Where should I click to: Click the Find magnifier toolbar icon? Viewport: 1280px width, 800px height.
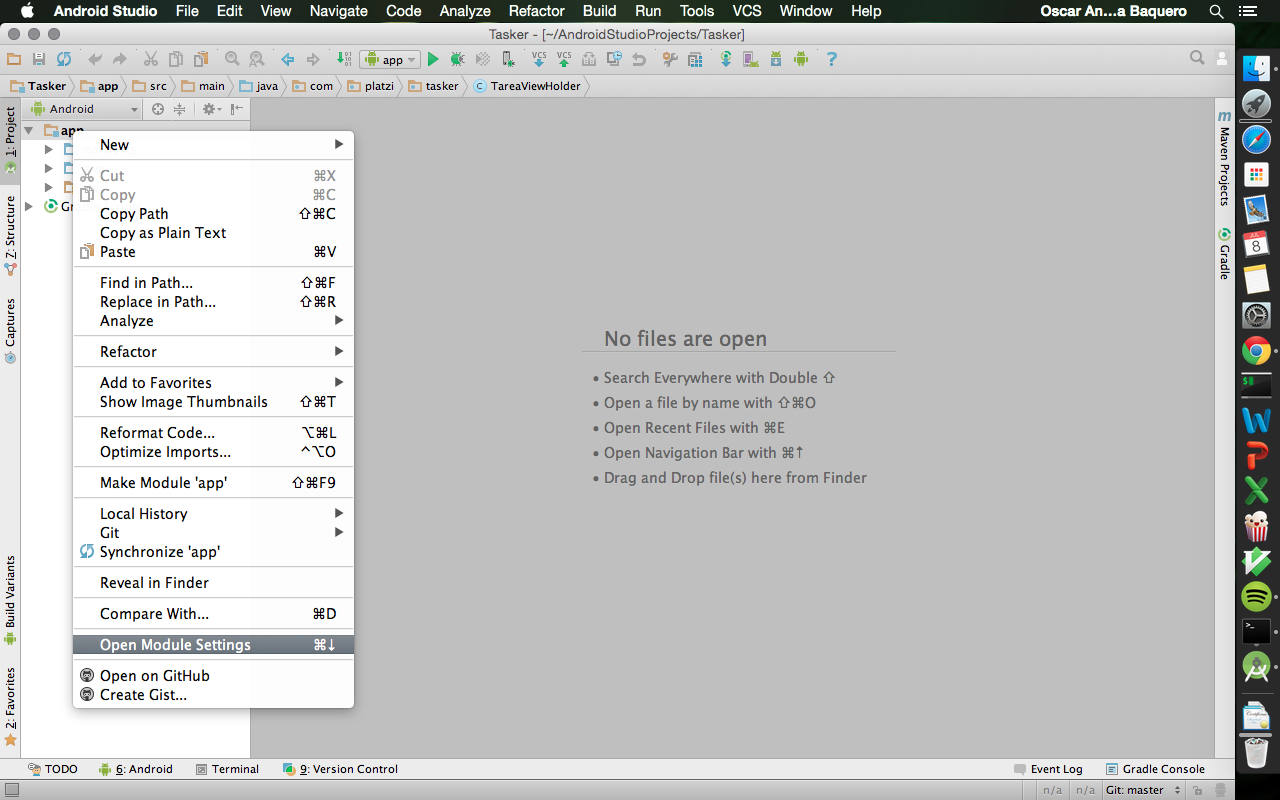coord(232,59)
